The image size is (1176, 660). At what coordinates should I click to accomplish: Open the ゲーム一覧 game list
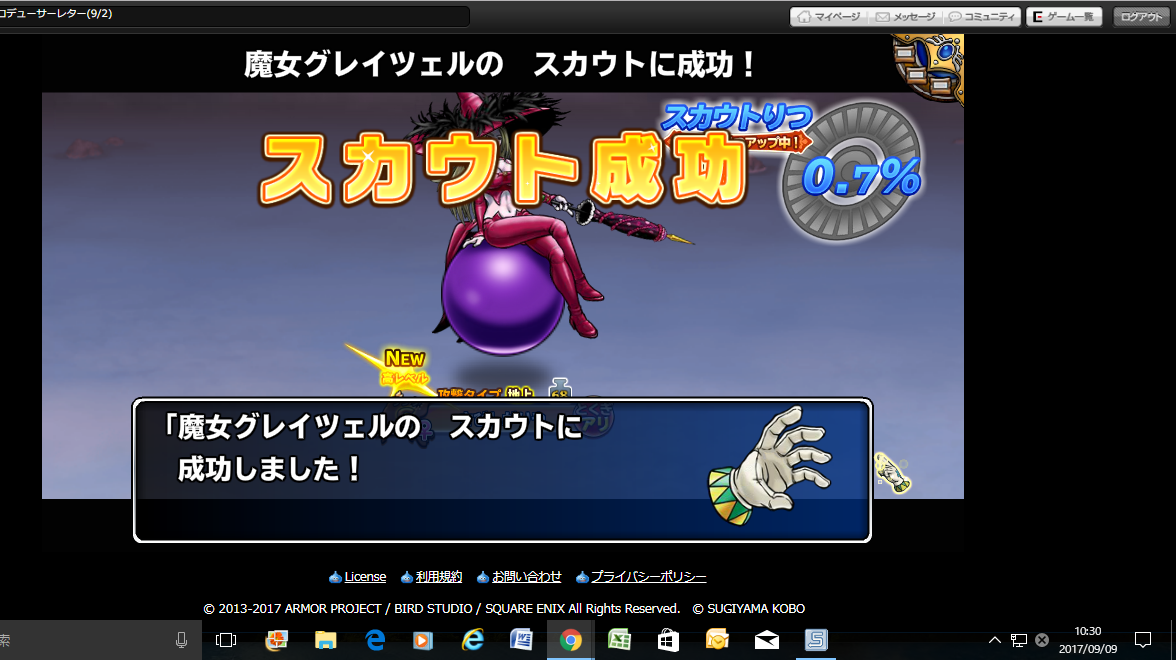1064,17
